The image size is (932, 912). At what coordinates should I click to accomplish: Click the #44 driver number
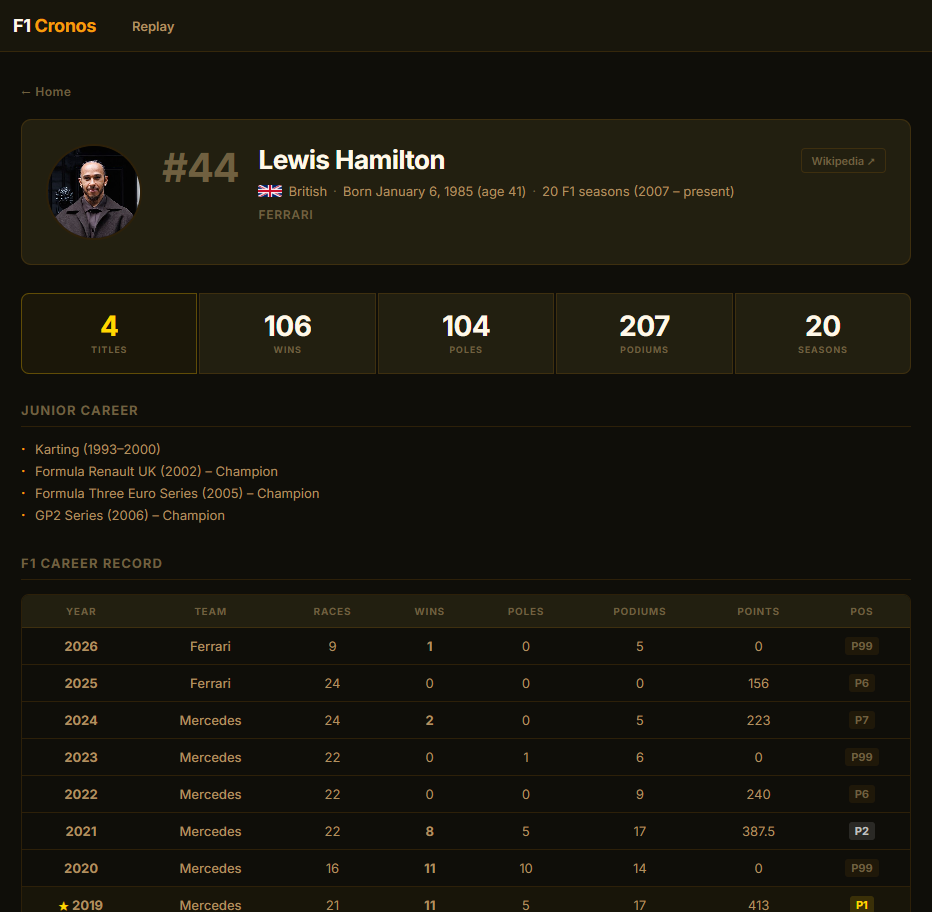(x=200, y=168)
